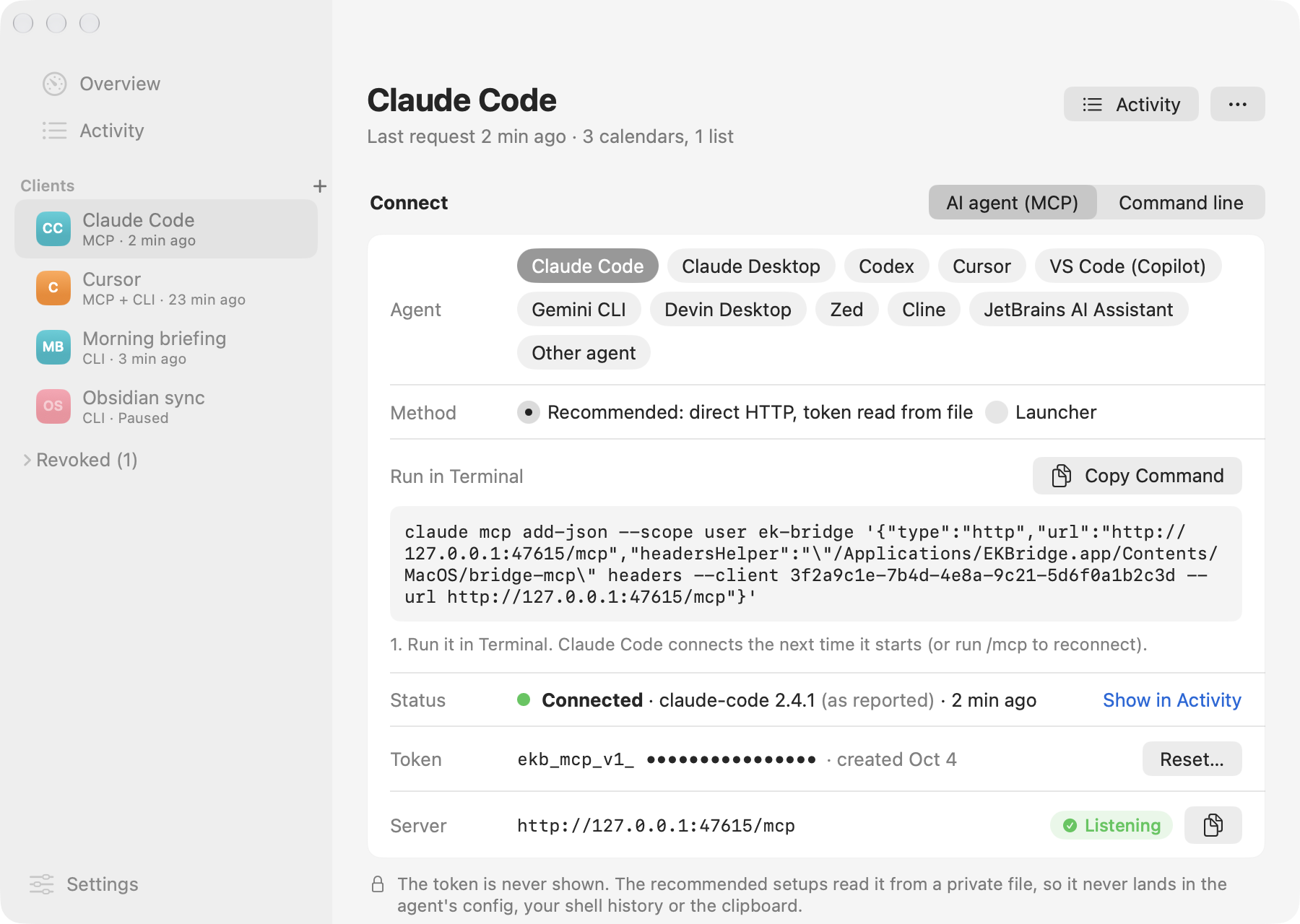Follow the Show in Activity link
The height and width of the screenshot is (924, 1300).
(x=1172, y=700)
